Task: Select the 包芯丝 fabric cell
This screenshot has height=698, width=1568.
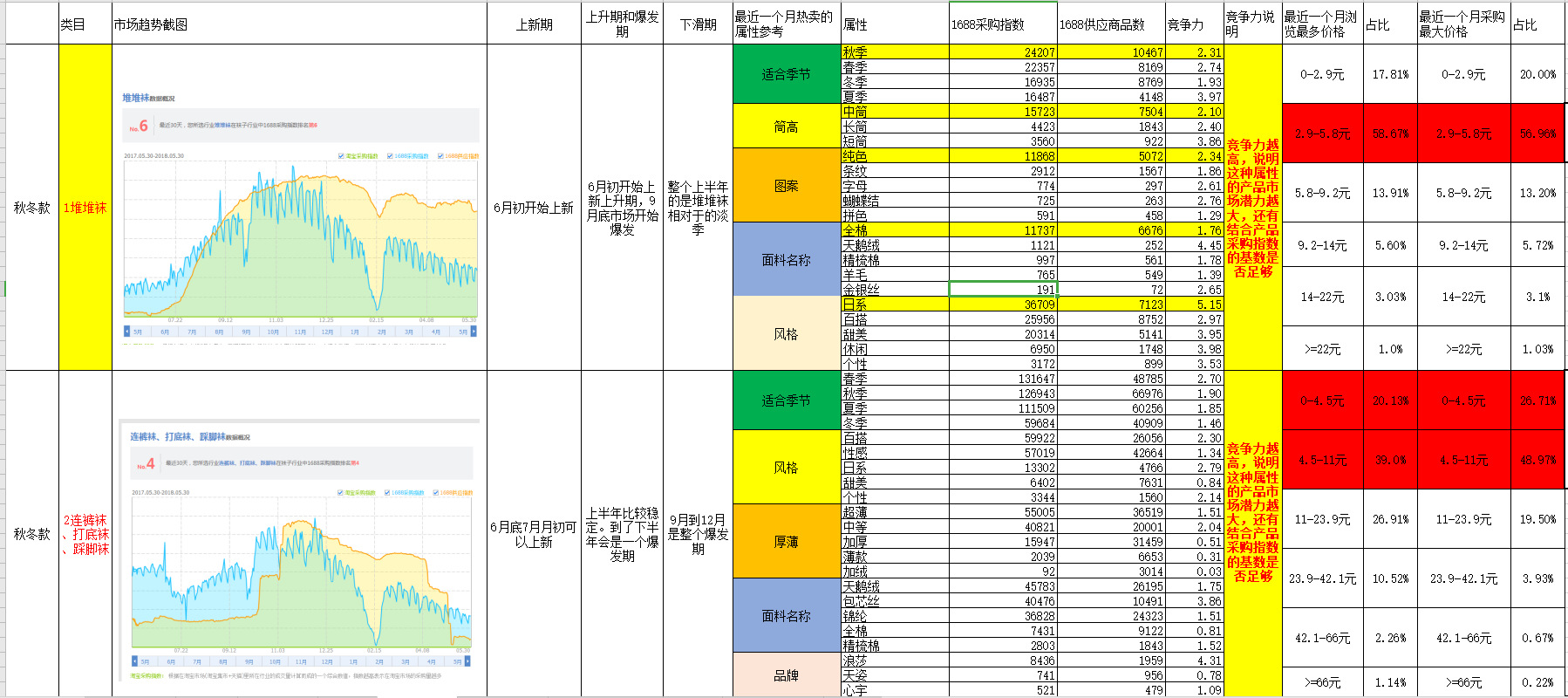Action: (895, 601)
